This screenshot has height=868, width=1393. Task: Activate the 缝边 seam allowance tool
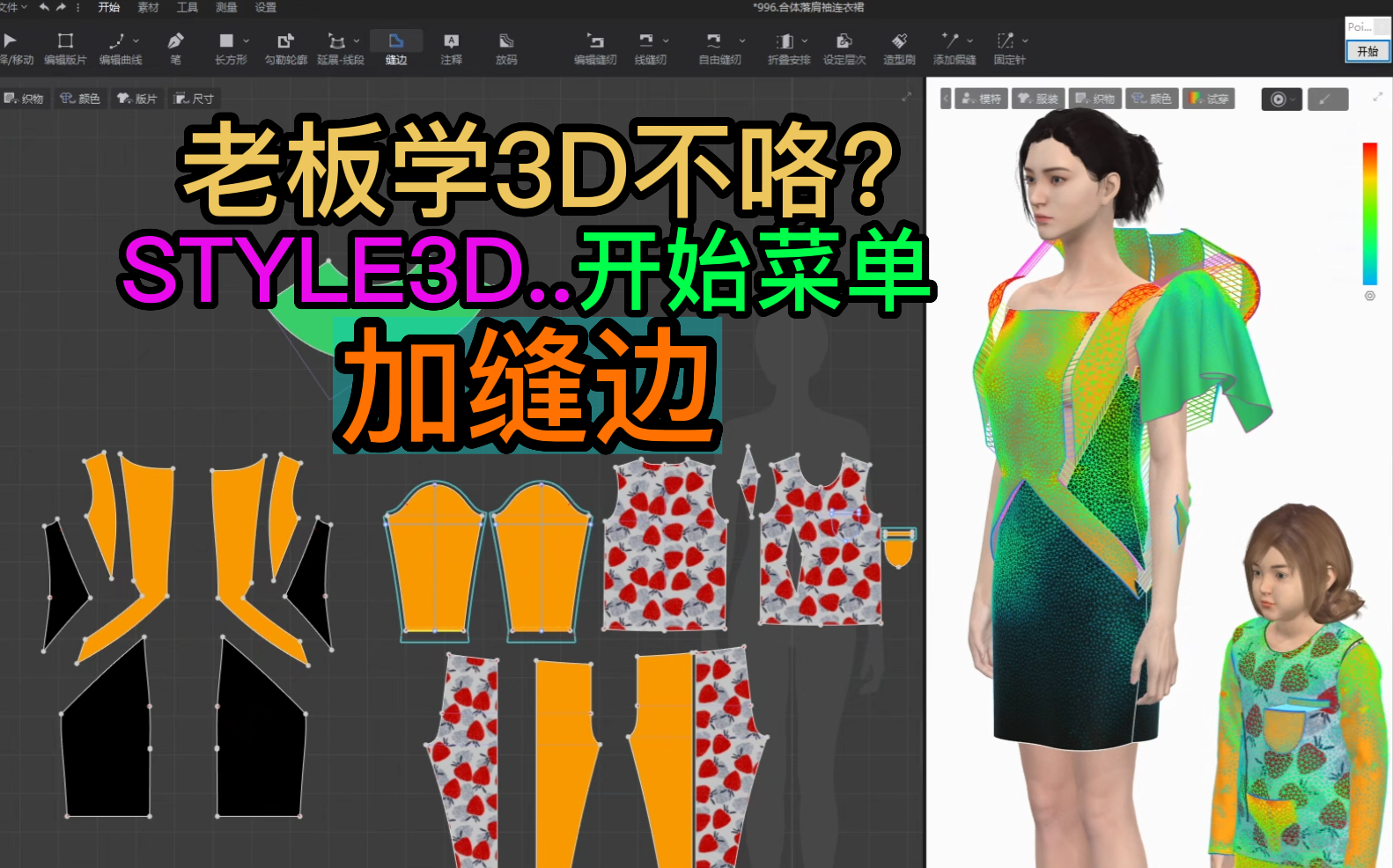coord(396,48)
